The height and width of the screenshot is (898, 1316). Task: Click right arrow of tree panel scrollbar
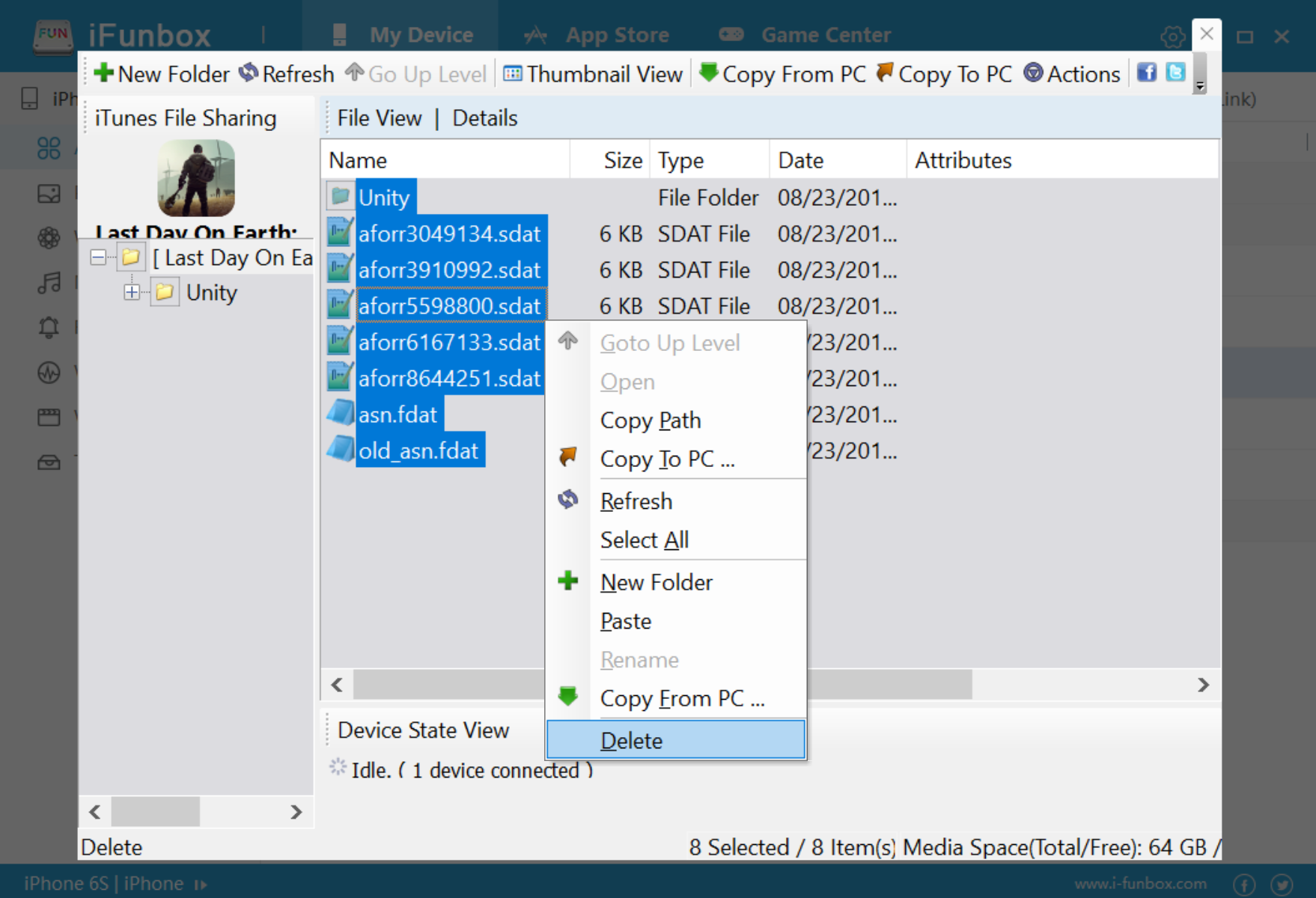pos(296,812)
